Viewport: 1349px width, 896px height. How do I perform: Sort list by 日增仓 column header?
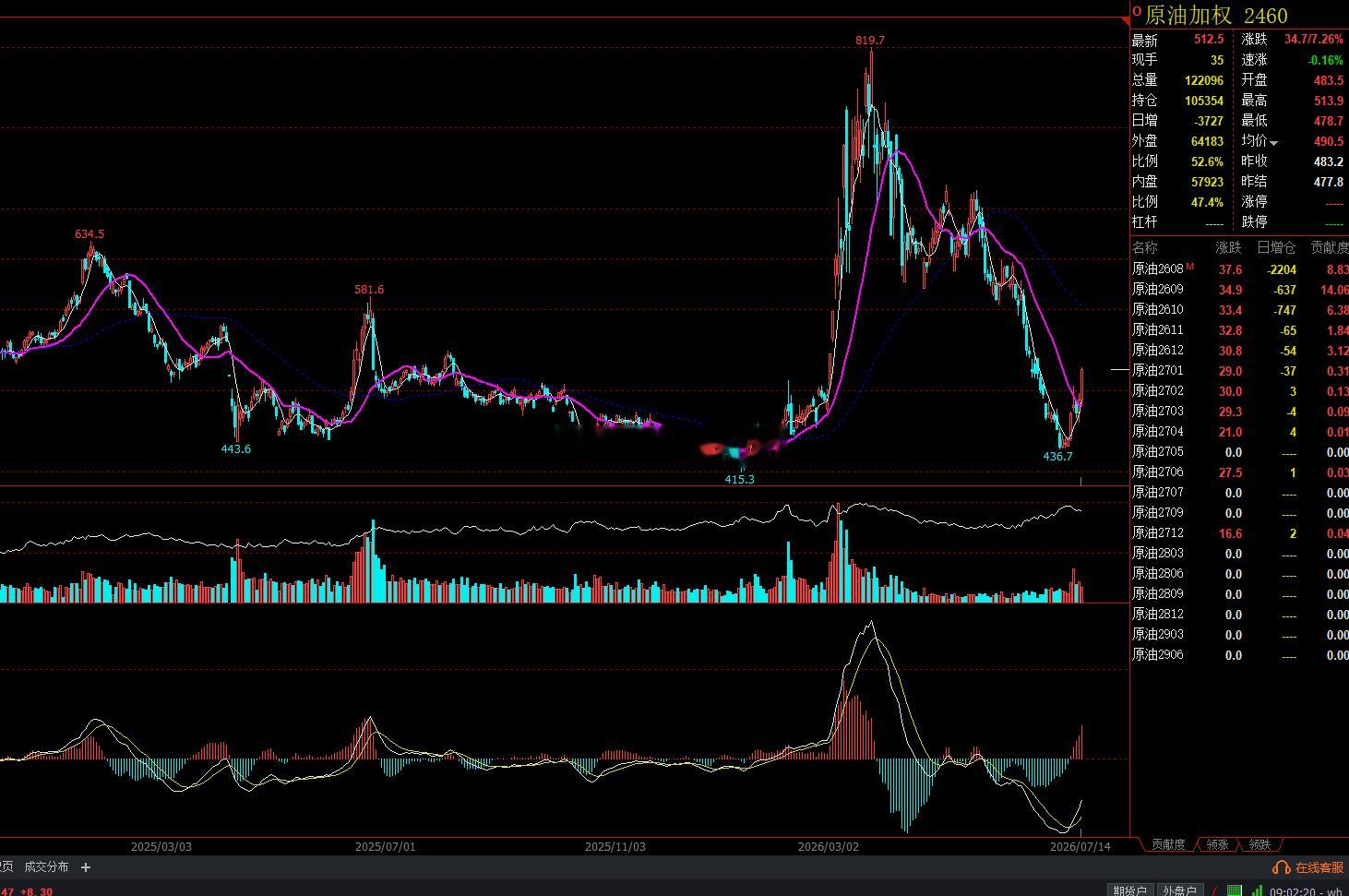point(1276,247)
